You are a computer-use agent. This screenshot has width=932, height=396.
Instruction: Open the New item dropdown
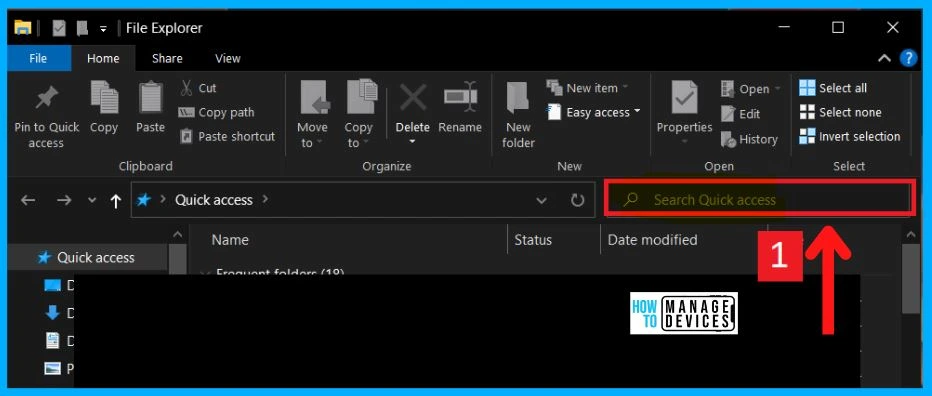pyautogui.click(x=587, y=88)
